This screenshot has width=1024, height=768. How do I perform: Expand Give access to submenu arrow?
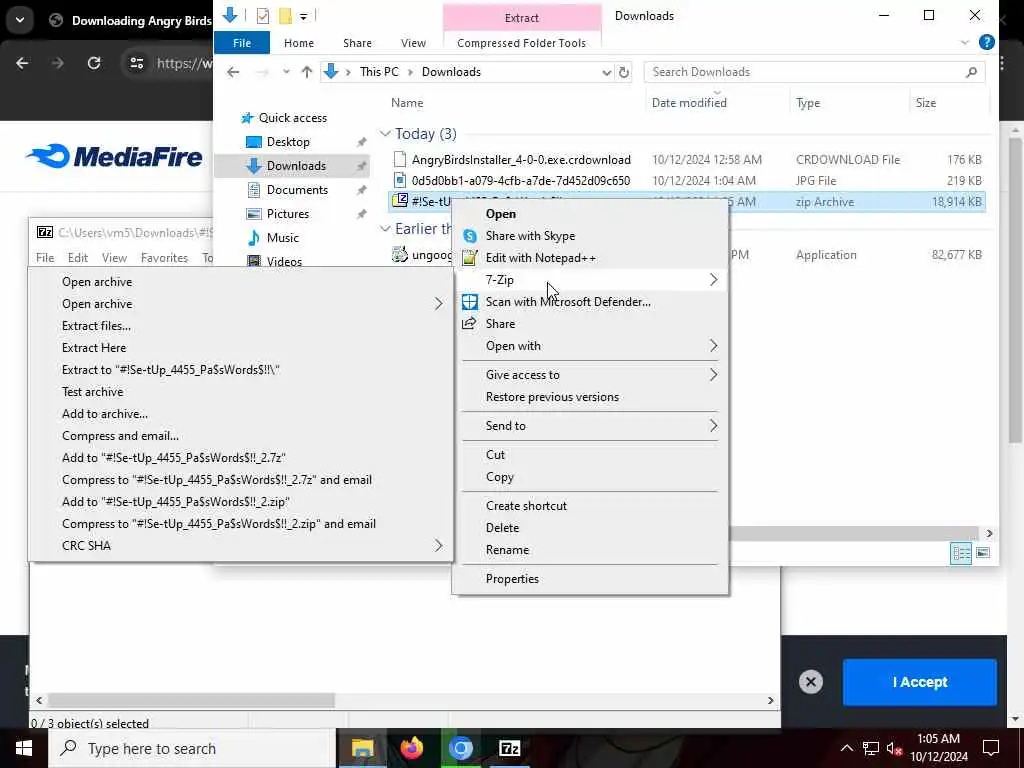[713, 375]
